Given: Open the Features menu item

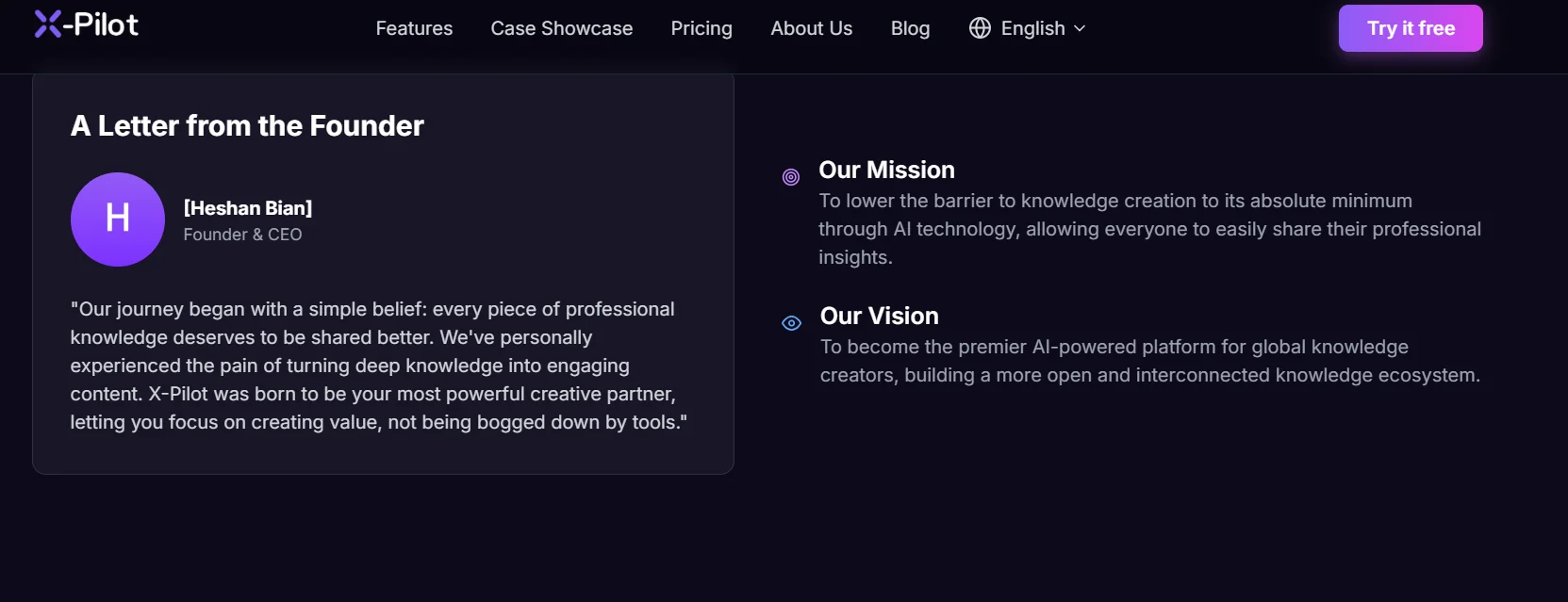Looking at the screenshot, I should (414, 28).
